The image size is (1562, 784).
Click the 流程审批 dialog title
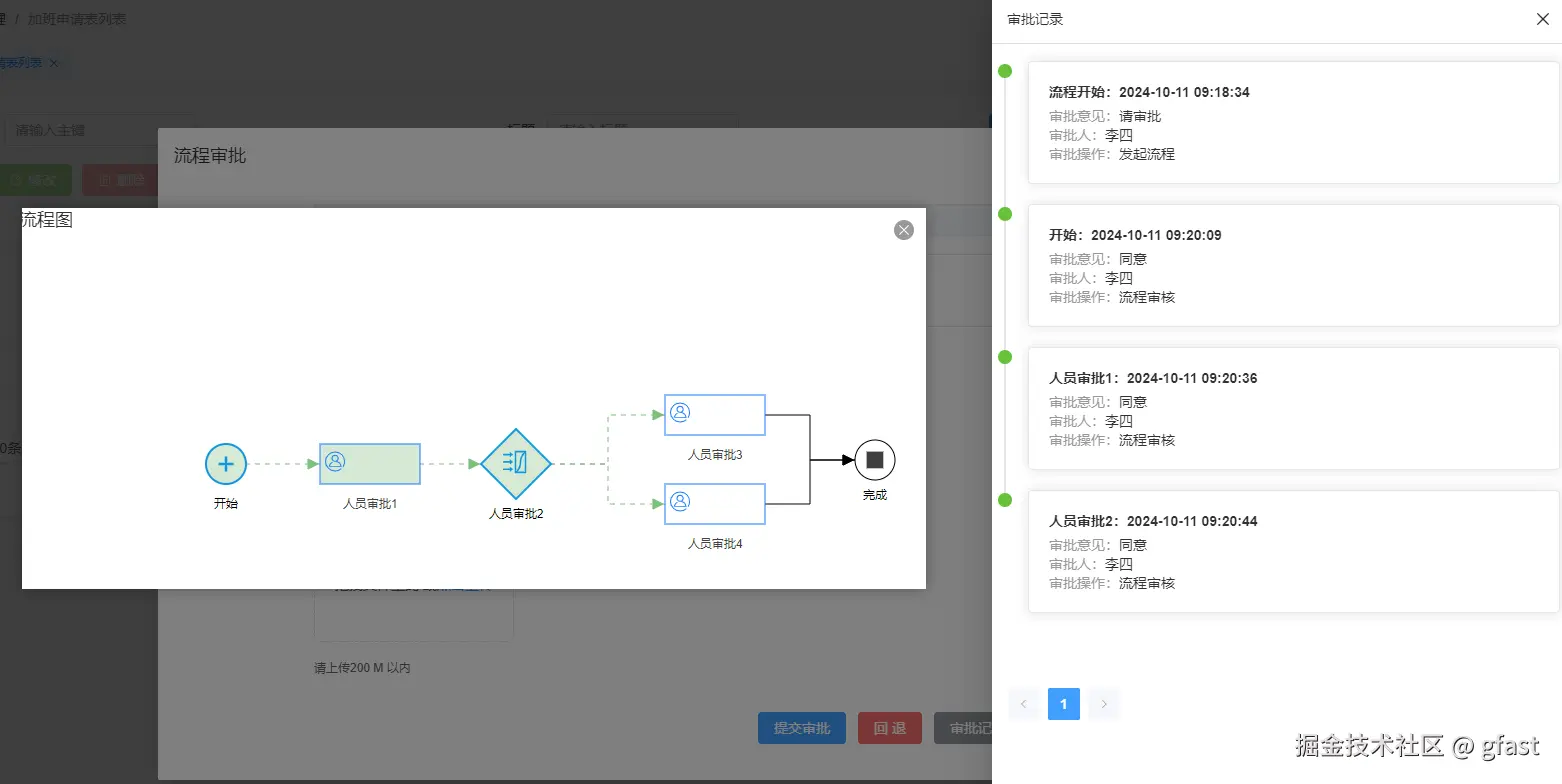tap(210, 155)
